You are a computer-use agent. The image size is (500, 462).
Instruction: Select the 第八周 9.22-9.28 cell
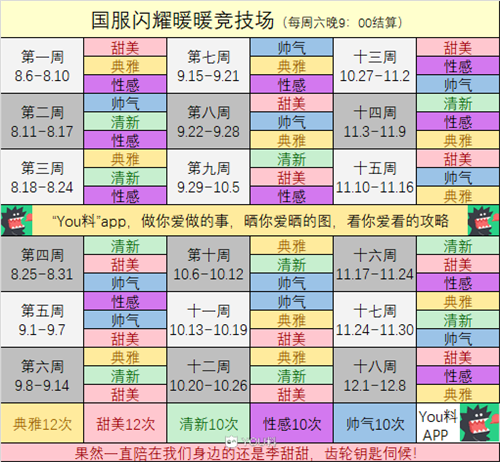[208, 121]
